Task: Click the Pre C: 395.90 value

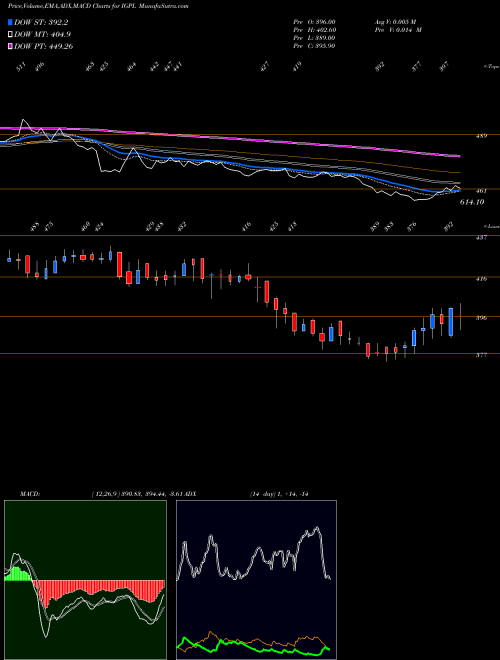Action: click(x=314, y=46)
